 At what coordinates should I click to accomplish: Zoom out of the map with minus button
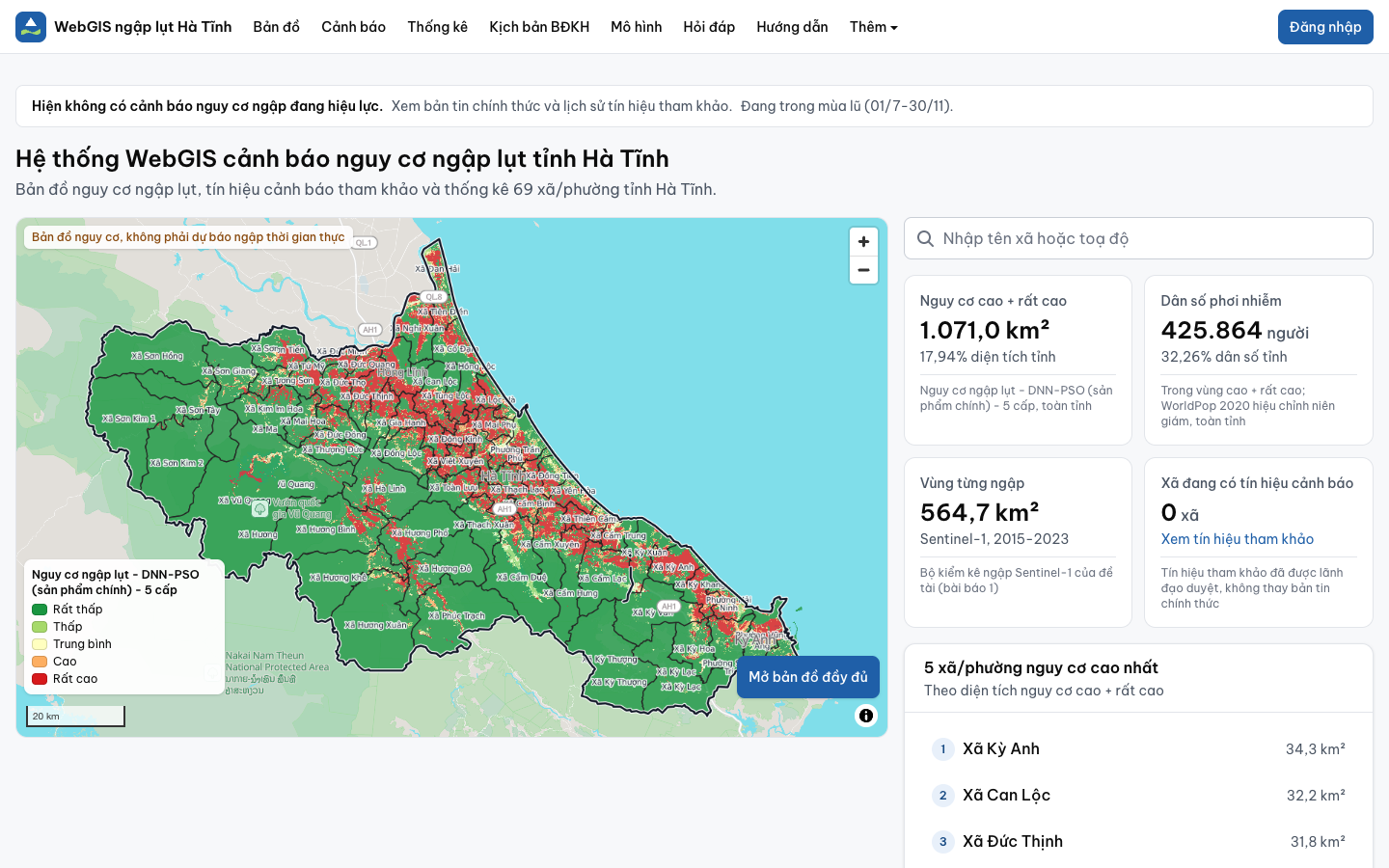click(x=863, y=270)
